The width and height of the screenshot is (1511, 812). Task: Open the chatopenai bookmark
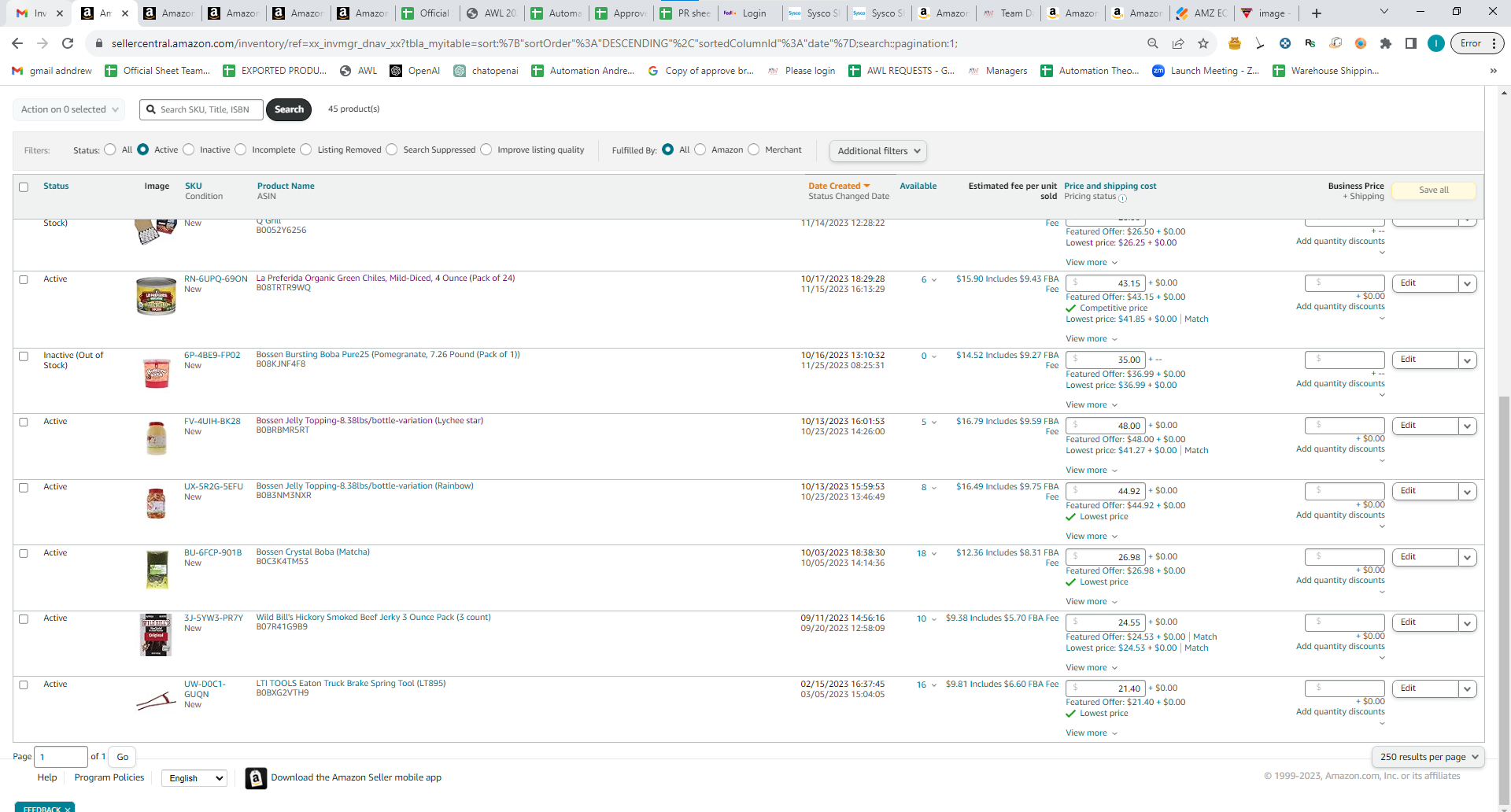click(486, 71)
